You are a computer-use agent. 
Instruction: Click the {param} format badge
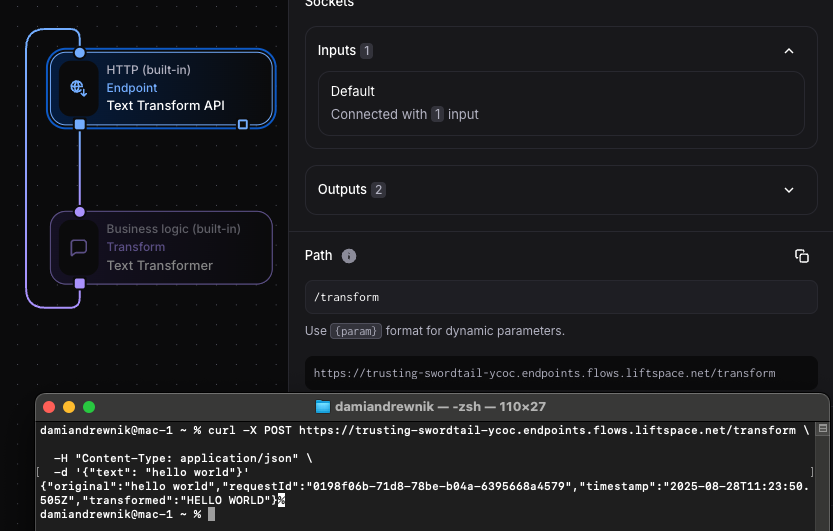click(356, 331)
